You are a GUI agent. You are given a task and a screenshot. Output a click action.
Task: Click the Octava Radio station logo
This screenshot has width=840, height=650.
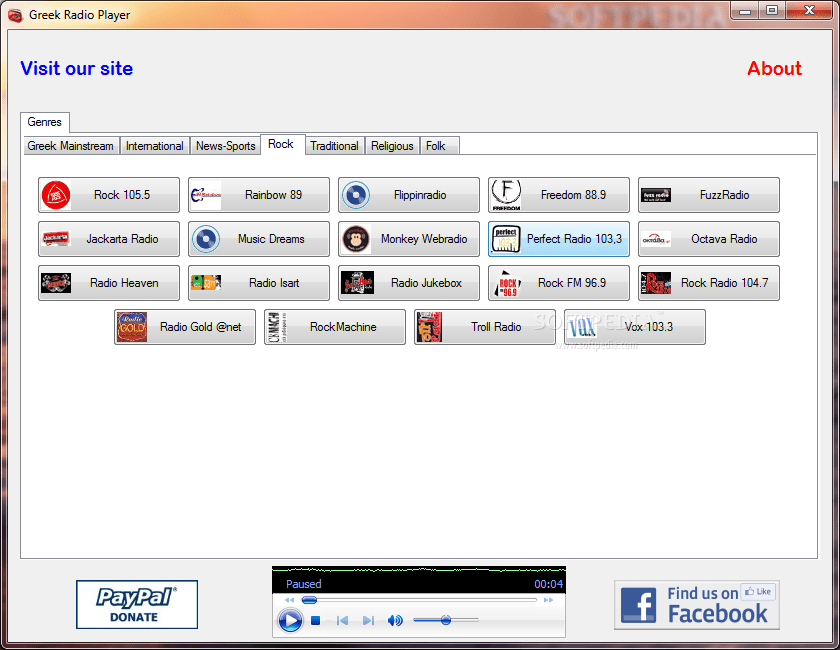click(x=656, y=239)
